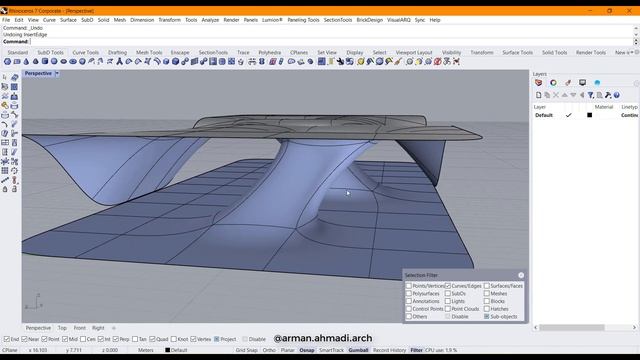
Task: Click the SubD loft branching icon
Action: [120, 62]
